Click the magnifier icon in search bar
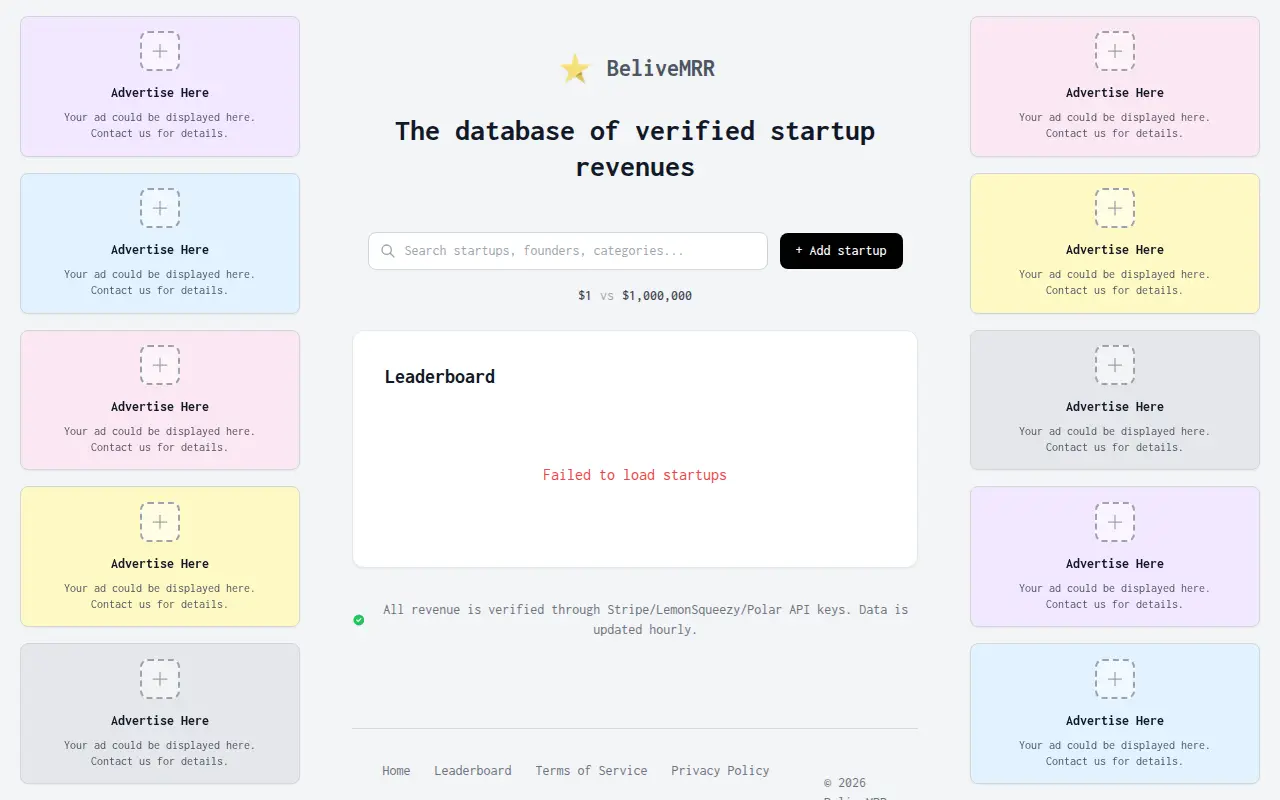1280x800 pixels. 388,251
